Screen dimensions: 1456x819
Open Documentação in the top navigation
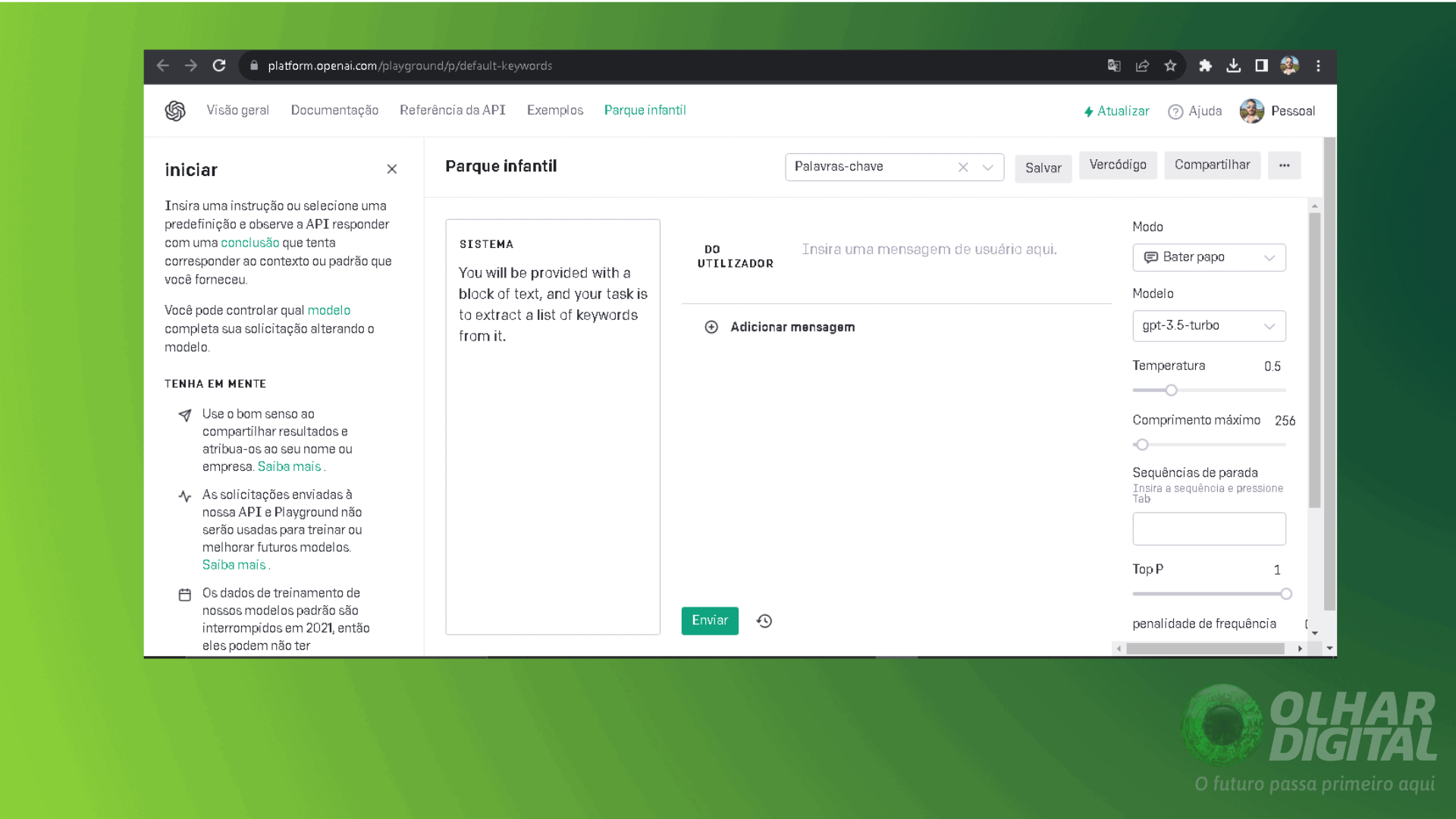point(334,110)
